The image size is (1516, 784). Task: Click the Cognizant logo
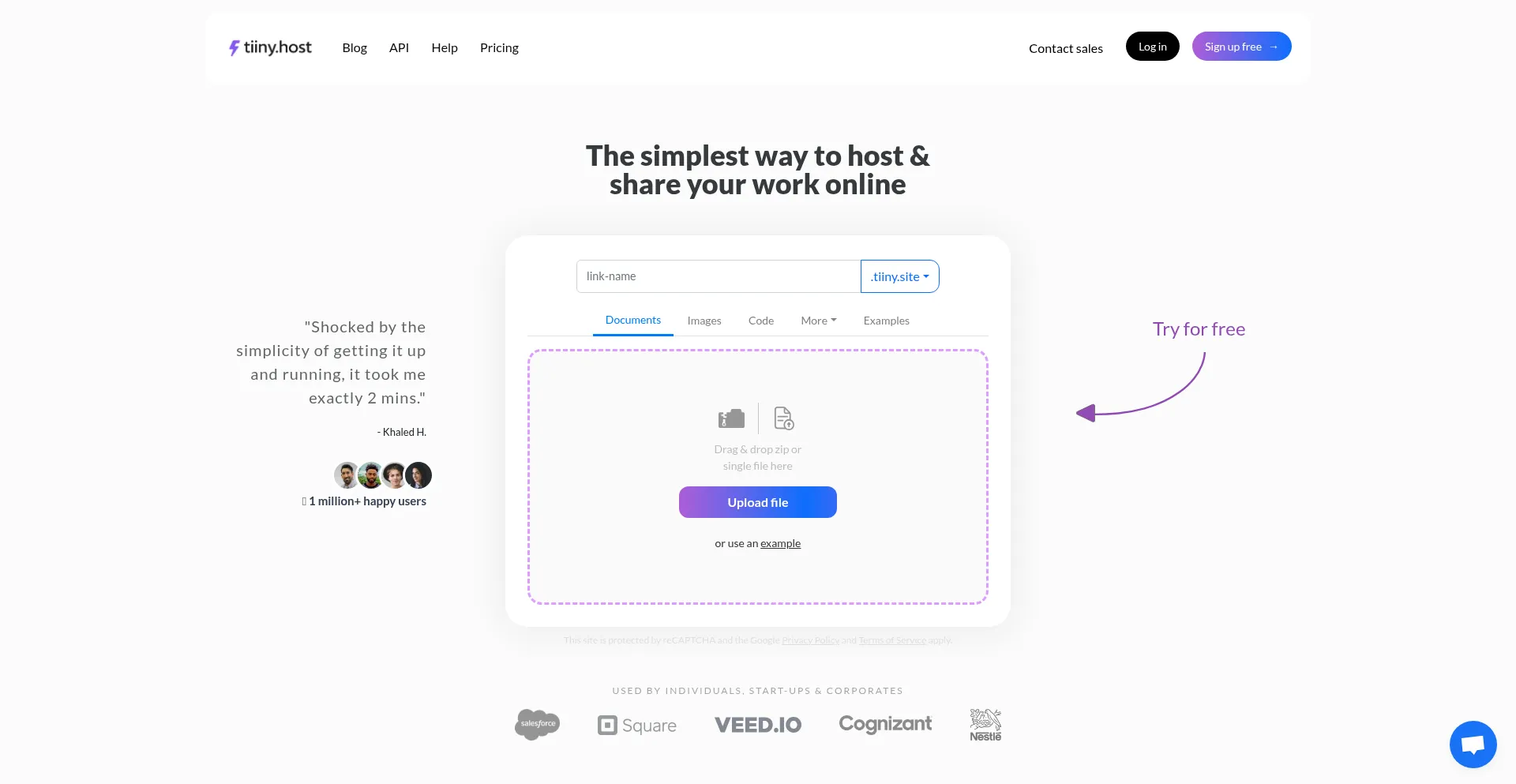[x=885, y=724]
